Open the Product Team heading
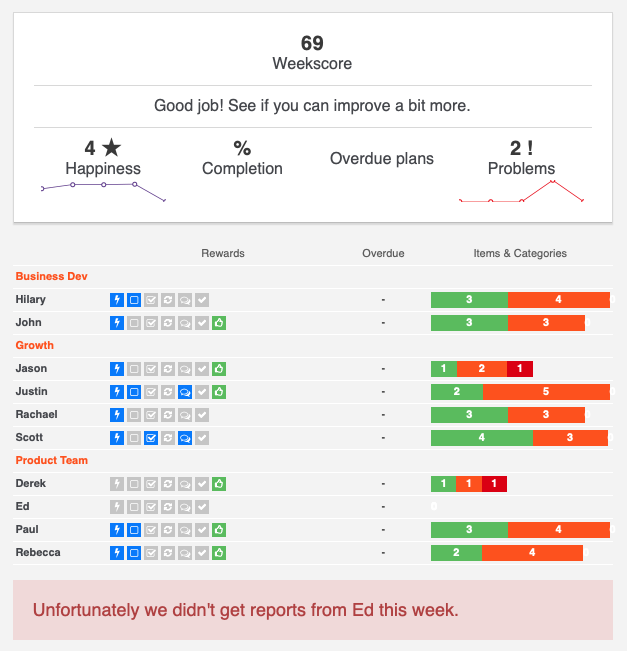The height and width of the screenshot is (651, 627). click(51, 460)
